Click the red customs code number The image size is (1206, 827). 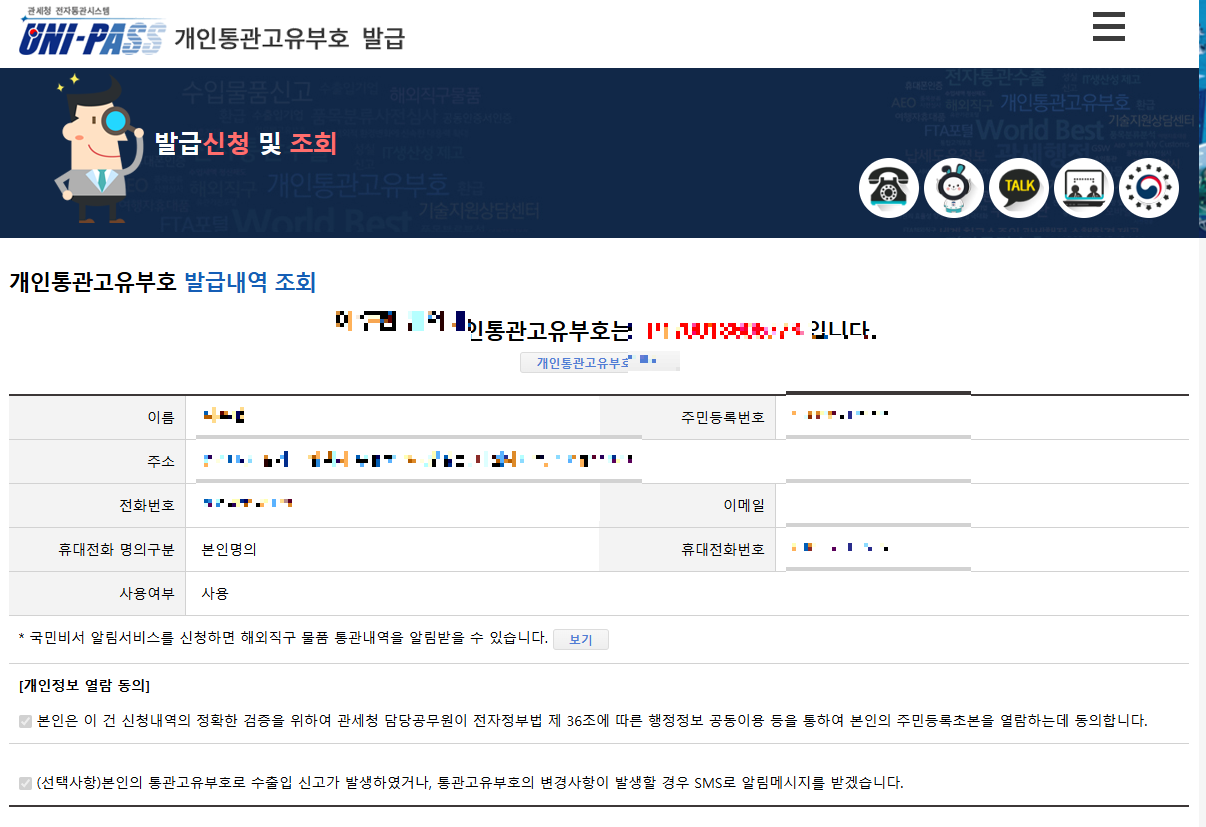[x=725, y=329]
